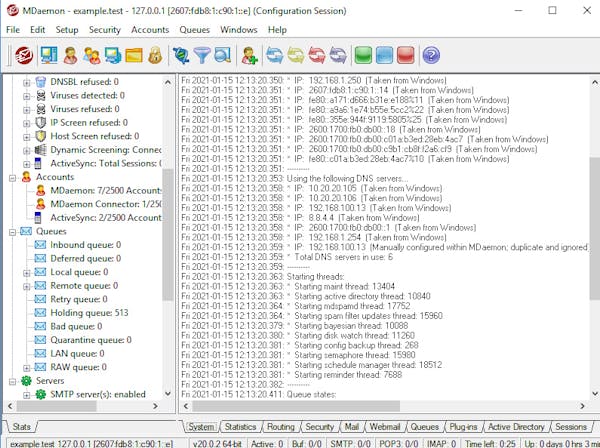This screenshot has height=448, width=600.
Task: Switch to the Sessions log tab
Action: tap(571, 427)
